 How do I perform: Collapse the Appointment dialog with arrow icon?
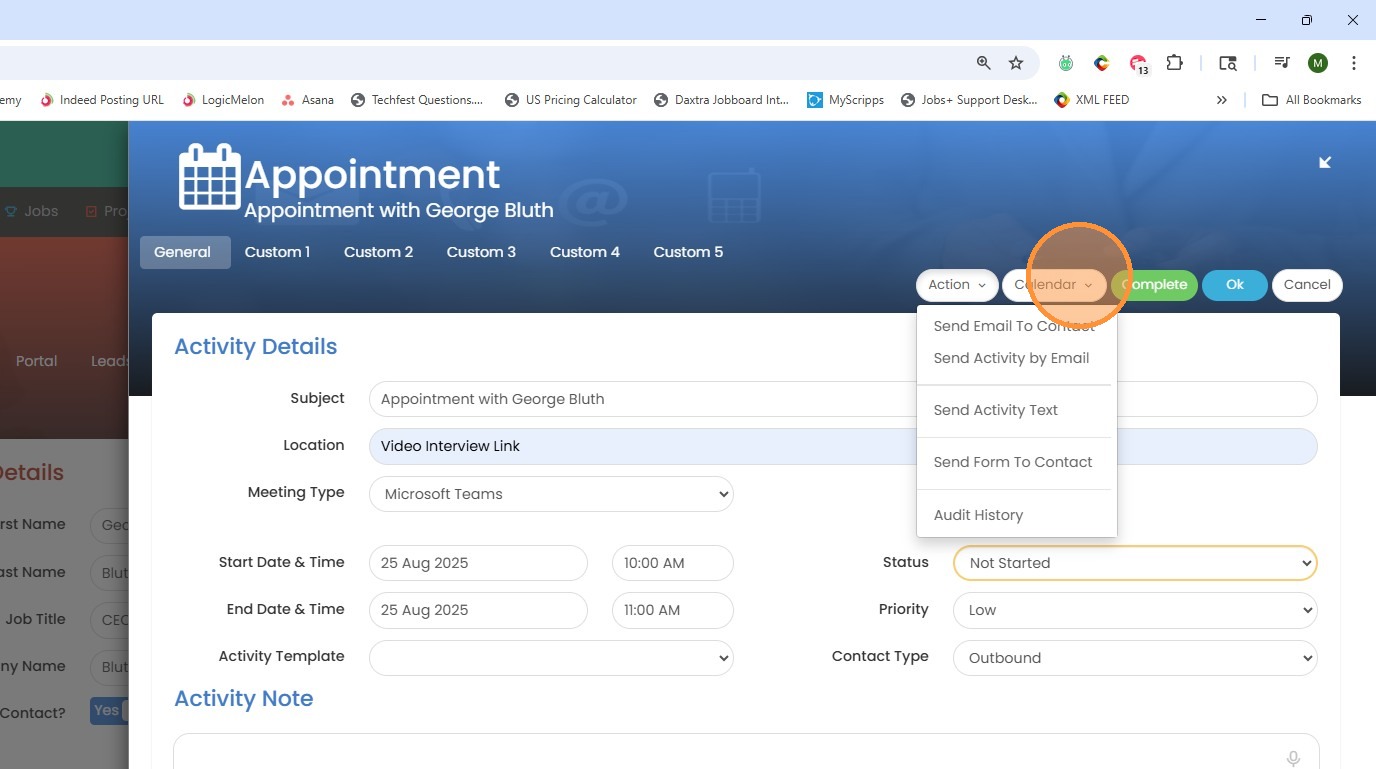pyautogui.click(x=1325, y=162)
